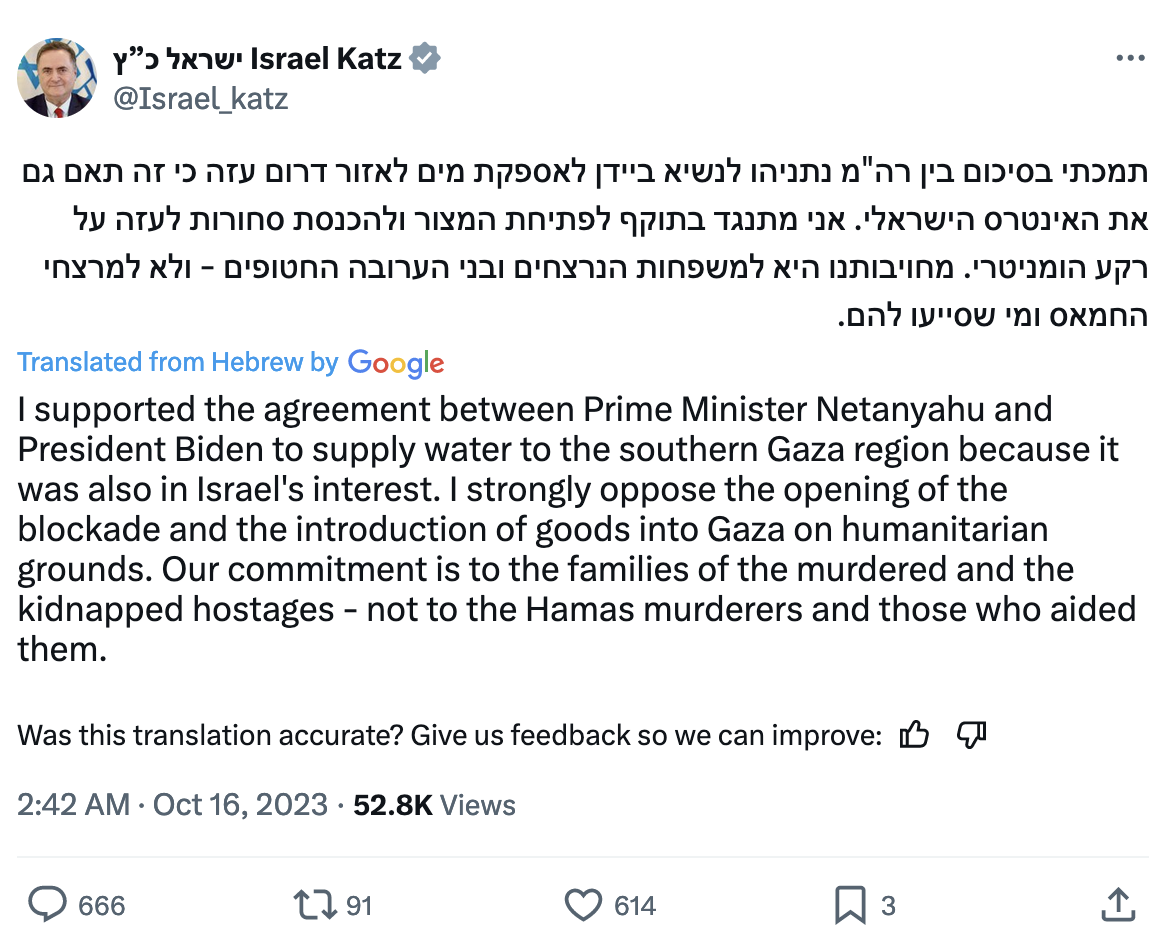The height and width of the screenshot is (950, 1176).
Task: Like the tweet with heart icon
Action: point(583,905)
